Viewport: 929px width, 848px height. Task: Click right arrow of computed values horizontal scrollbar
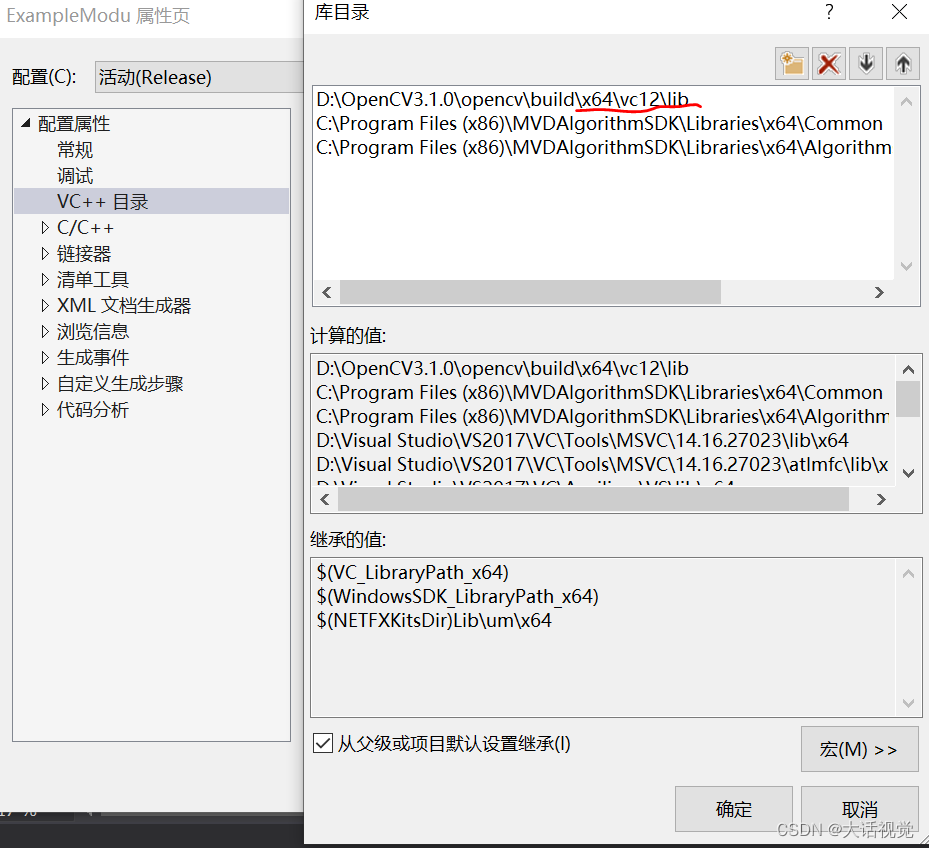pos(881,499)
